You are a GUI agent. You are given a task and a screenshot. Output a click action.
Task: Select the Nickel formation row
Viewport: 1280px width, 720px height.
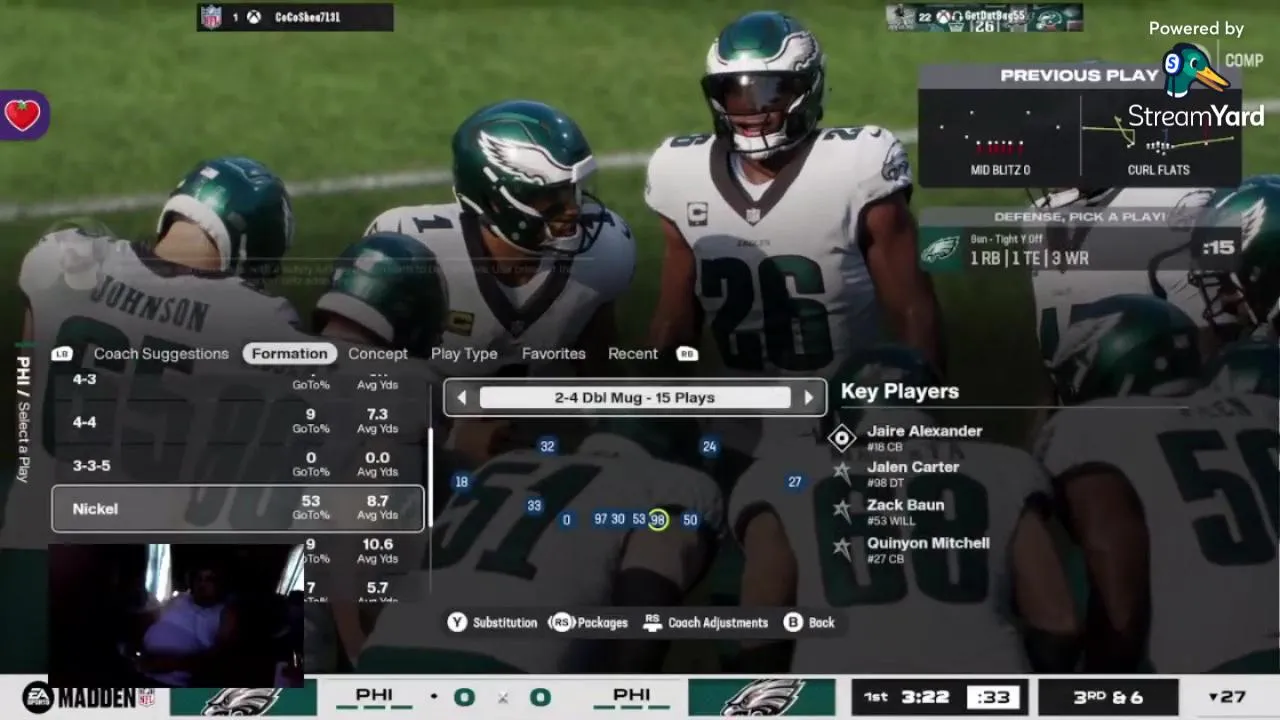coord(238,509)
